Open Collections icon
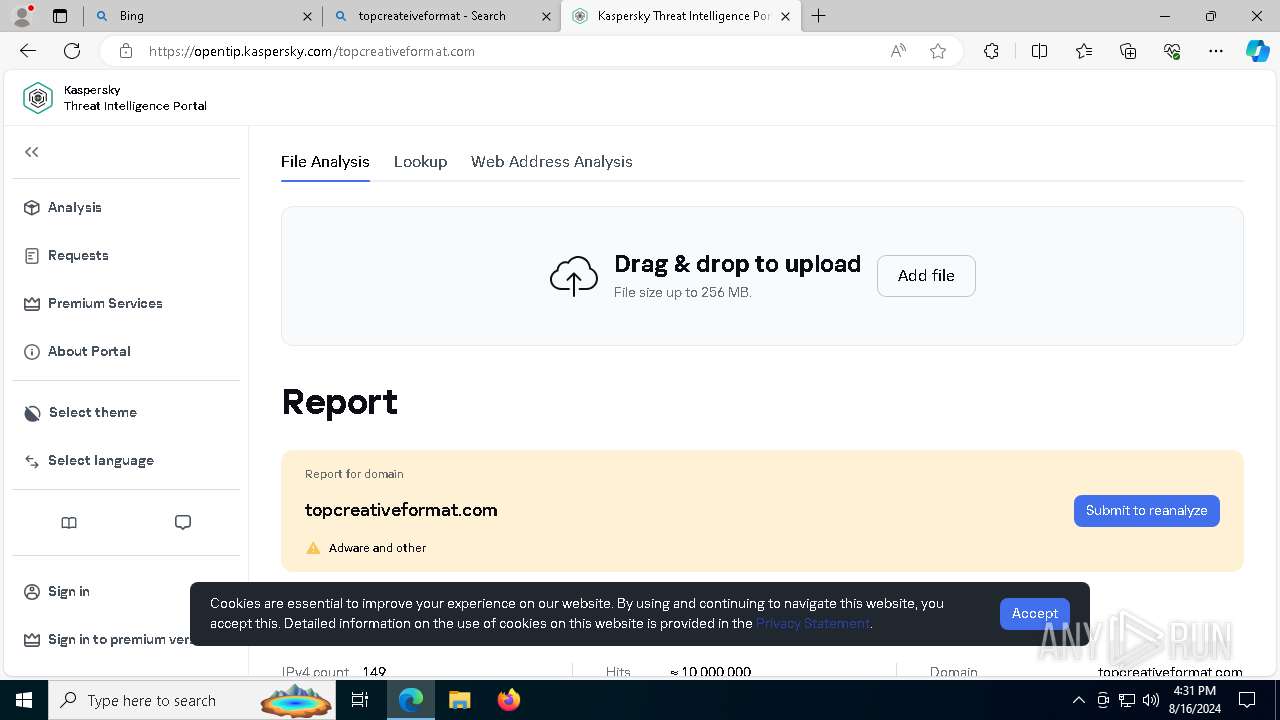This screenshot has height=720, width=1280. pos(1128,51)
